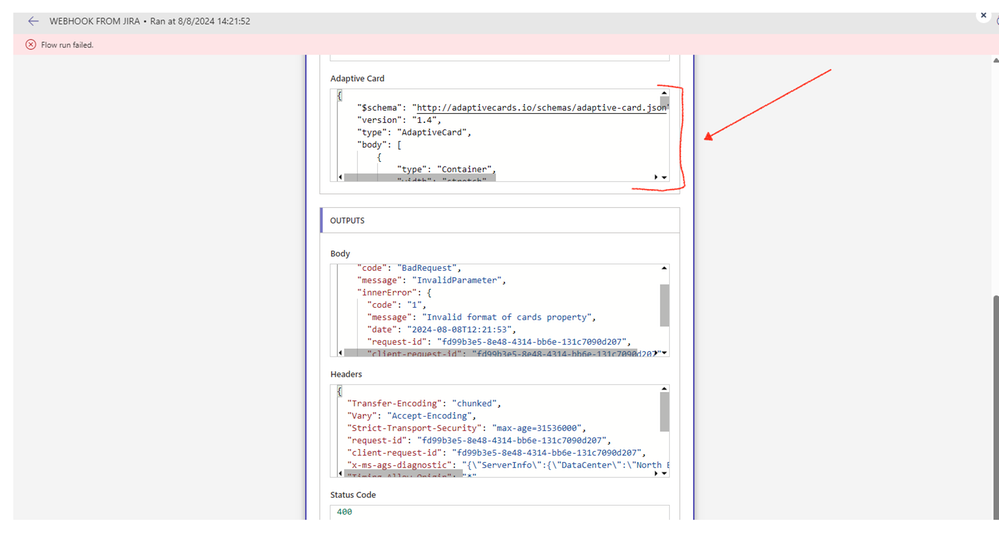Click the "type": "Container" line
Screen dimensions: 999x537
tap(445, 169)
